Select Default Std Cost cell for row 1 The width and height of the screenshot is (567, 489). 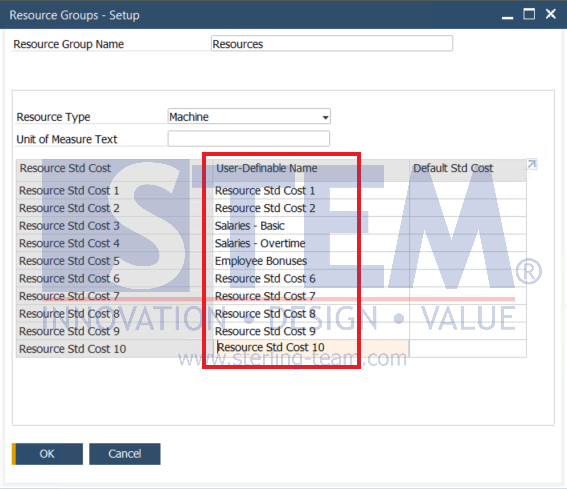point(468,190)
